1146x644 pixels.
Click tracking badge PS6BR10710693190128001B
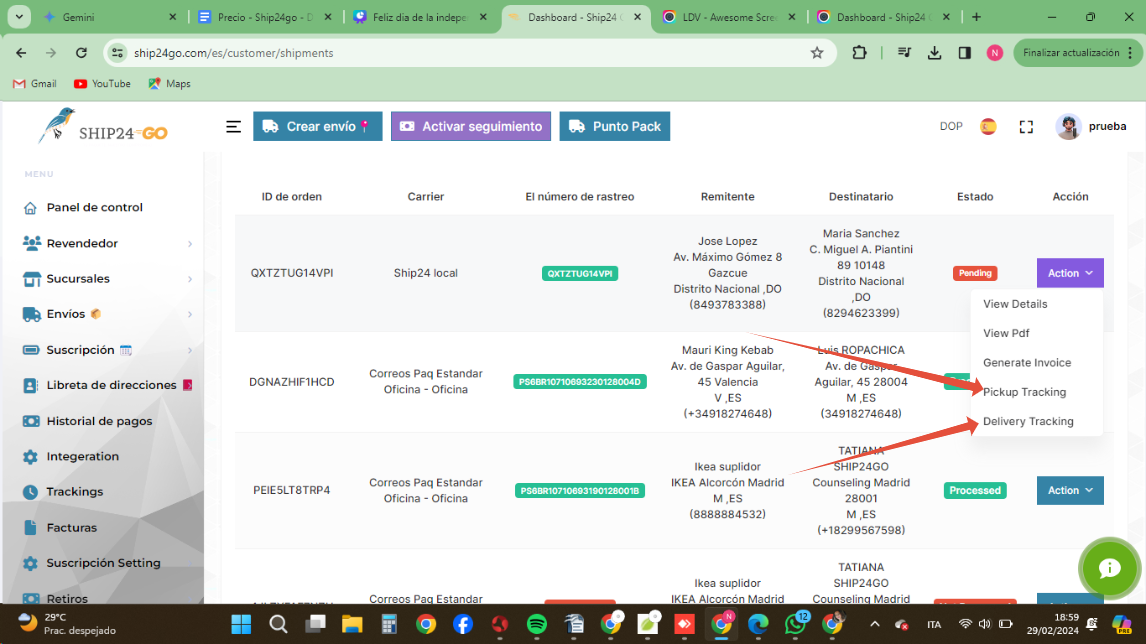point(580,490)
